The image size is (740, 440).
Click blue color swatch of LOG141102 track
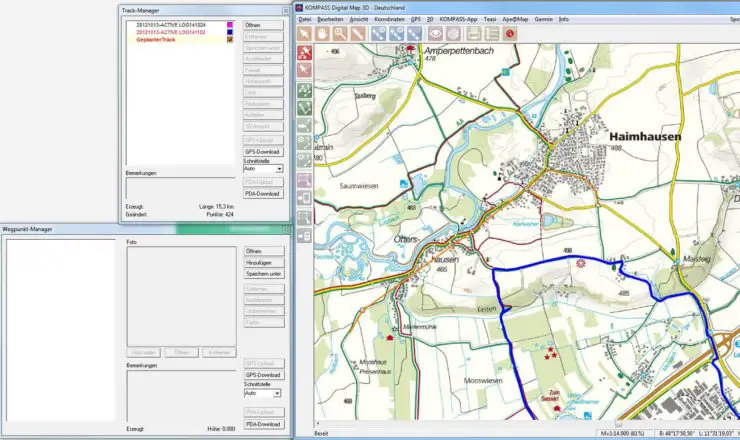click(230, 32)
